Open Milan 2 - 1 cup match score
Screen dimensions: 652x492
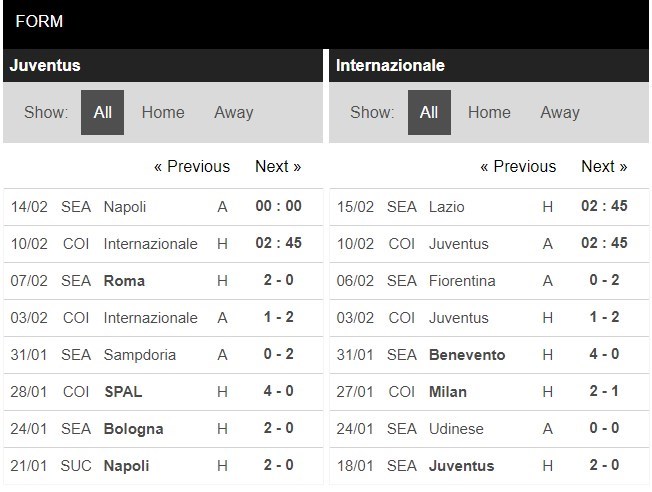click(x=604, y=392)
